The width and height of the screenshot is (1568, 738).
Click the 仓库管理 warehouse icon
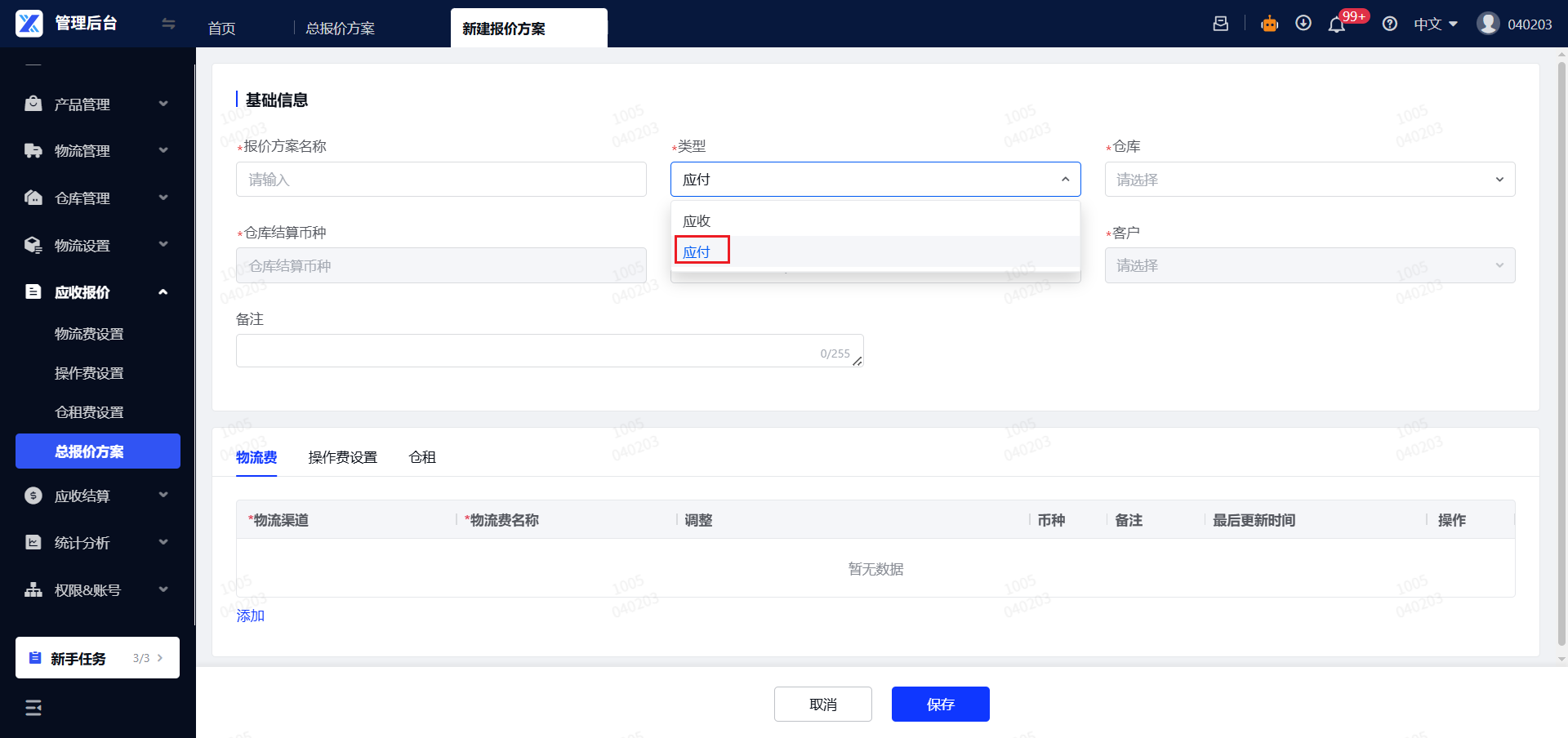pyautogui.click(x=33, y=198)
